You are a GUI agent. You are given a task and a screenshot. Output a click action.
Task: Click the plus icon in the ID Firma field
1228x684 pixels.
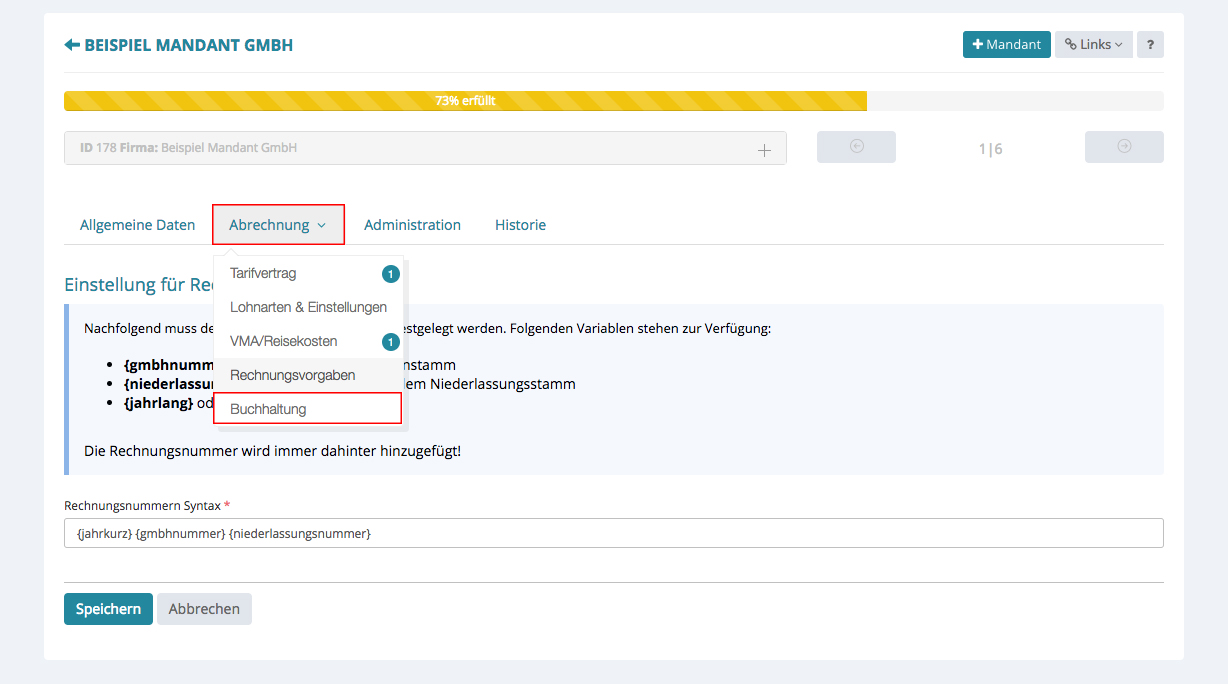pos(764,150)
